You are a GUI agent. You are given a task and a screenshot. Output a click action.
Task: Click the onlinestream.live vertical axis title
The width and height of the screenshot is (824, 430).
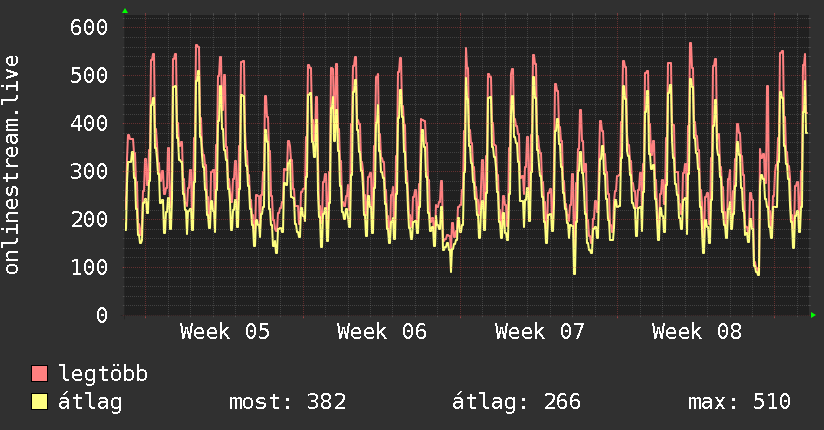[12, 165]
